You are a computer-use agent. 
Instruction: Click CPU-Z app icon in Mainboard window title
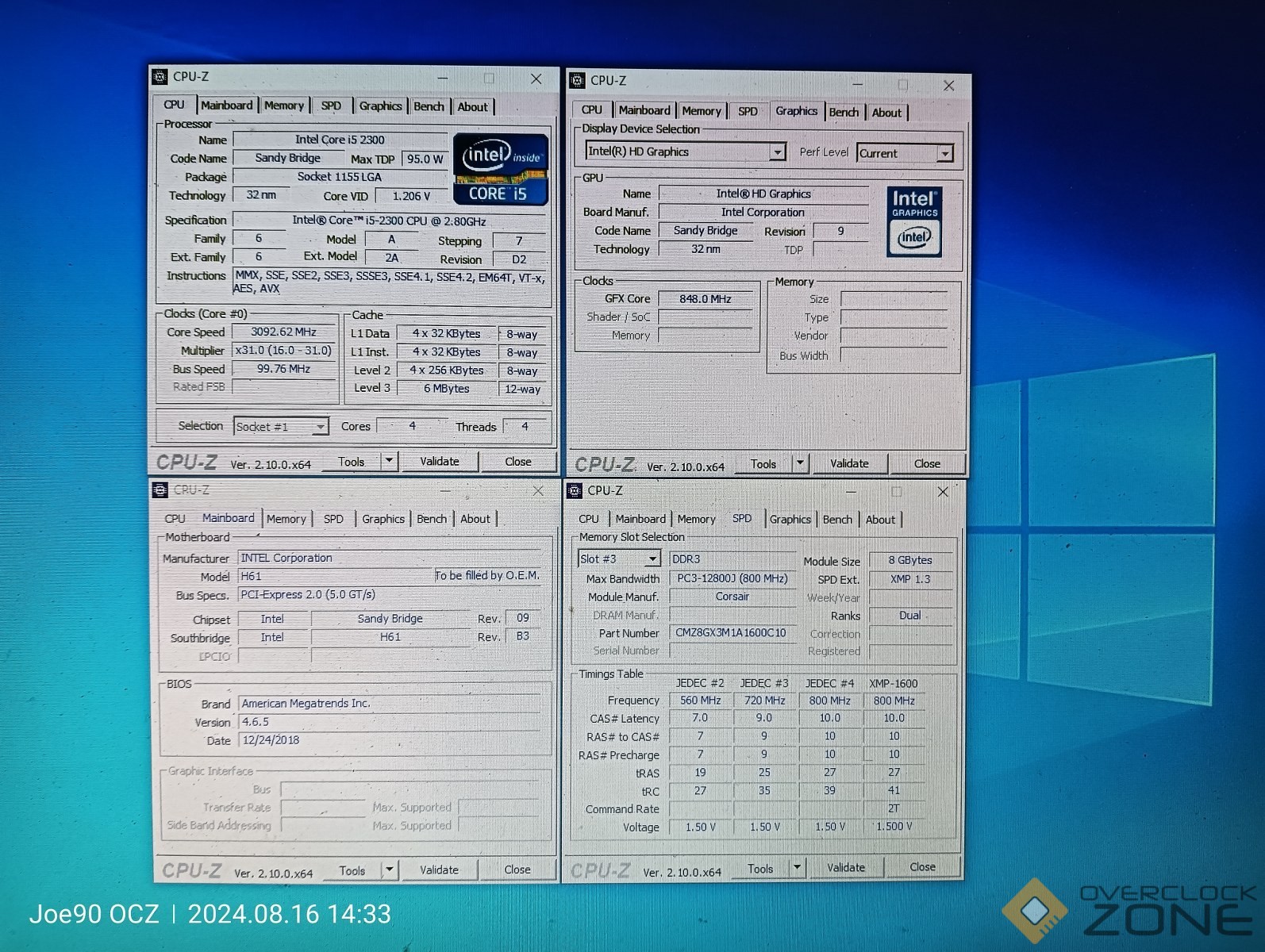(160, 489)
